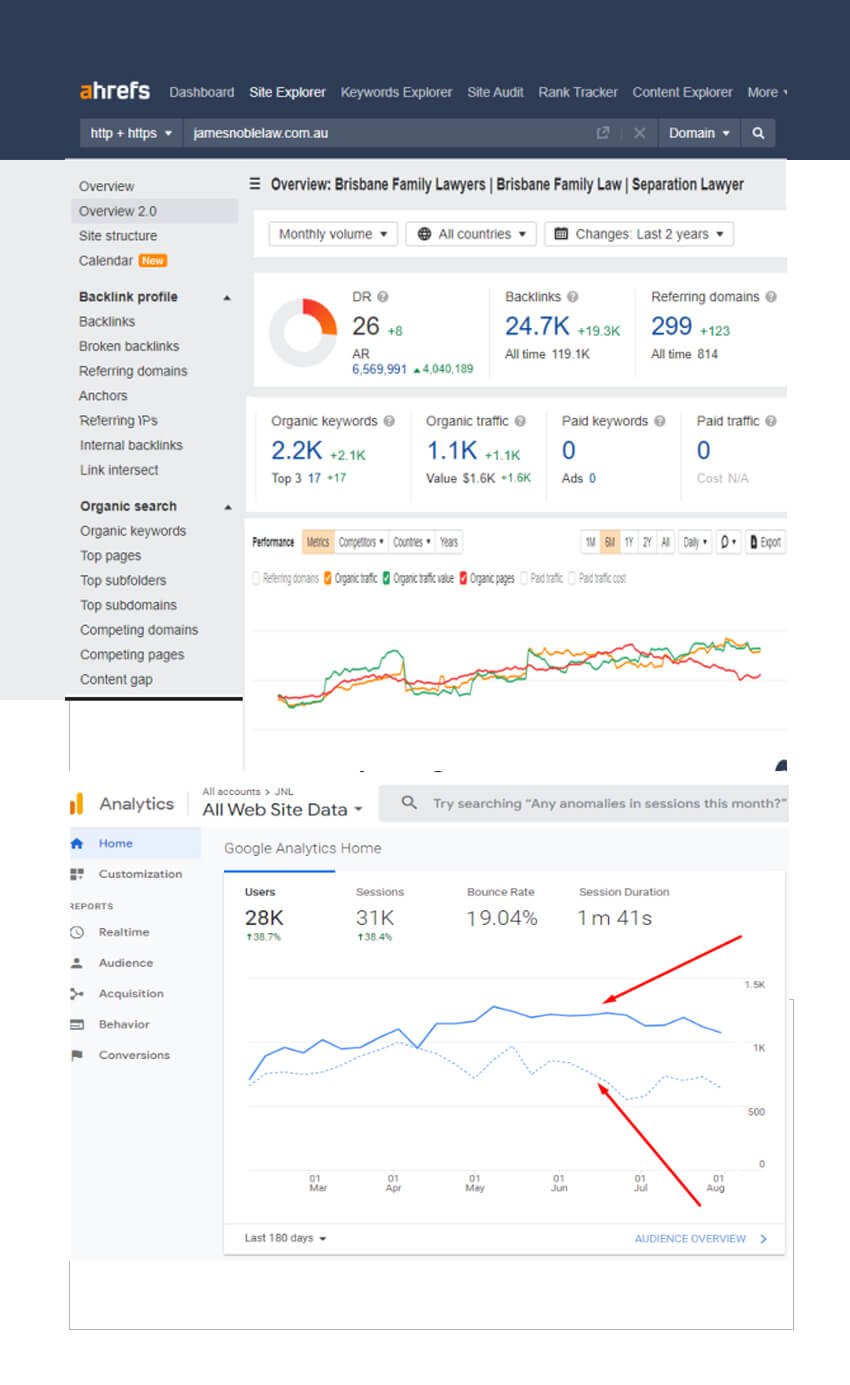Click the DR donut chart
The width and height of the screenshot is (850, 1385).
pos(303,332)
